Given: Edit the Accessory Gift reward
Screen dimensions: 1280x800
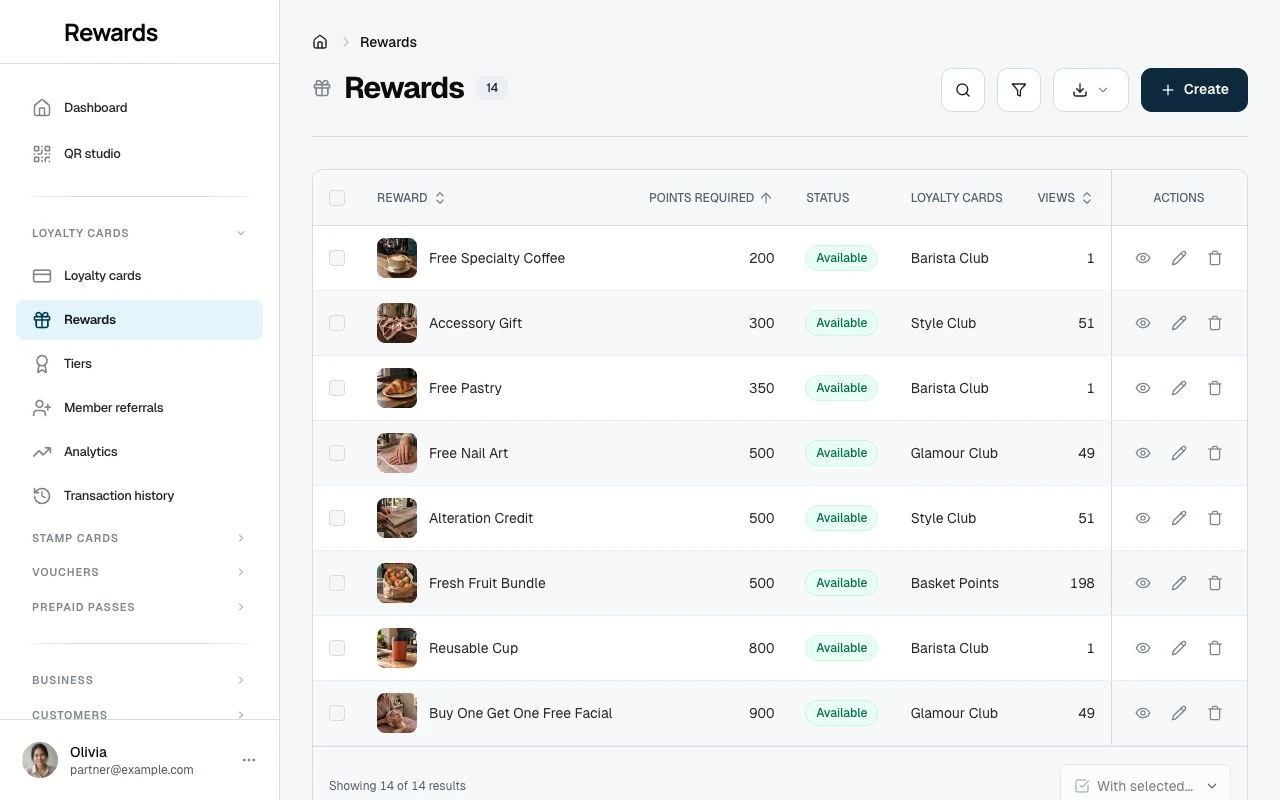Looking at the screenshot, I should click(1179, 323).
